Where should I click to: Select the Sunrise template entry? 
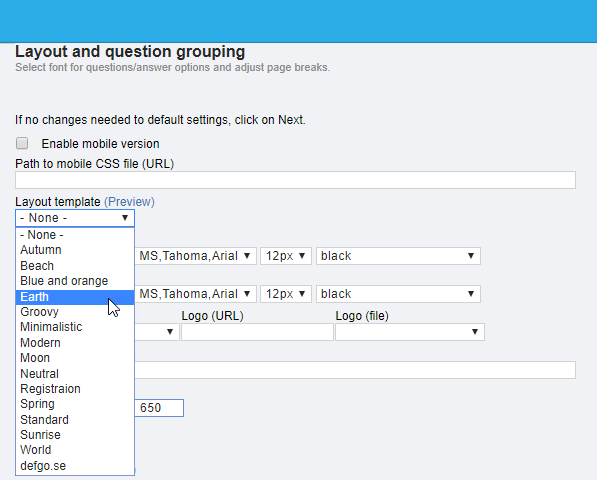tap(75, 435)
